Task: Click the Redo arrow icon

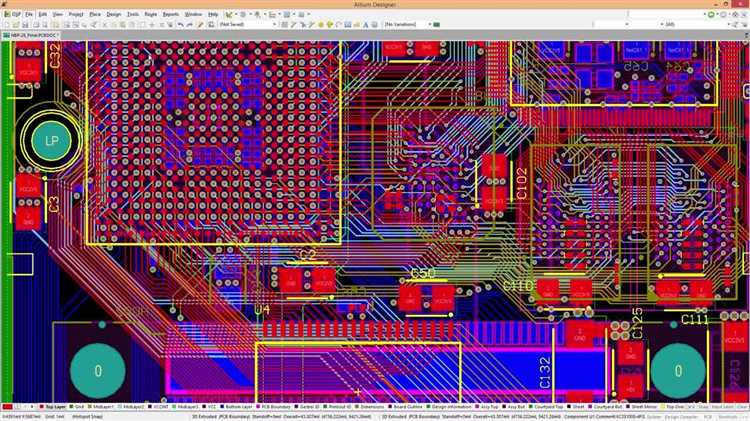Action: 190,24
